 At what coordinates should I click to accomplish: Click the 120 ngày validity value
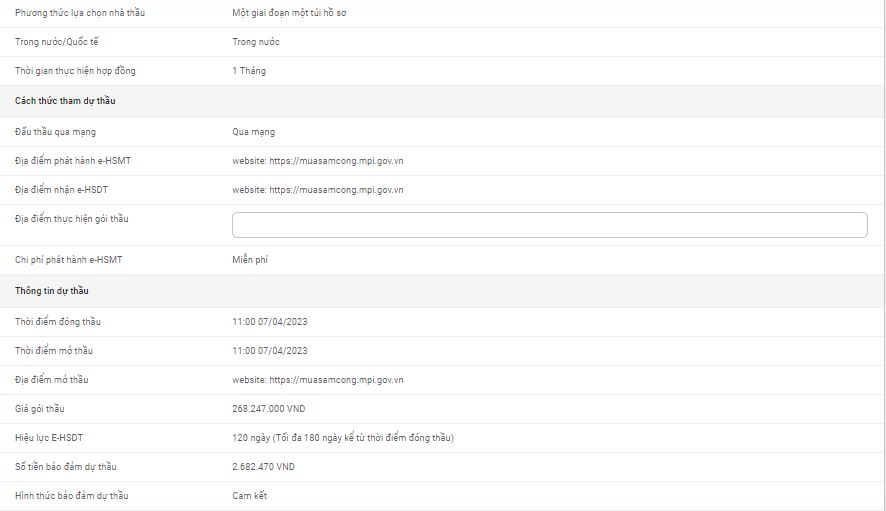[x=343, y=438]
